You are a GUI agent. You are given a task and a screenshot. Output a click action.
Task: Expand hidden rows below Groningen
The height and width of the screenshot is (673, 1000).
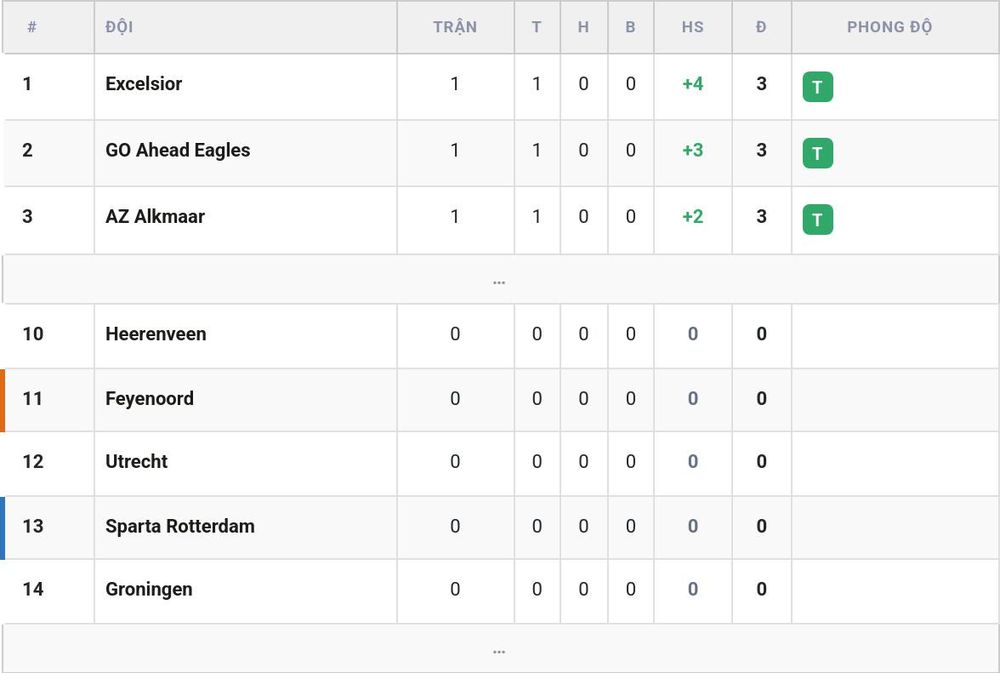click(x=499, y=649)
